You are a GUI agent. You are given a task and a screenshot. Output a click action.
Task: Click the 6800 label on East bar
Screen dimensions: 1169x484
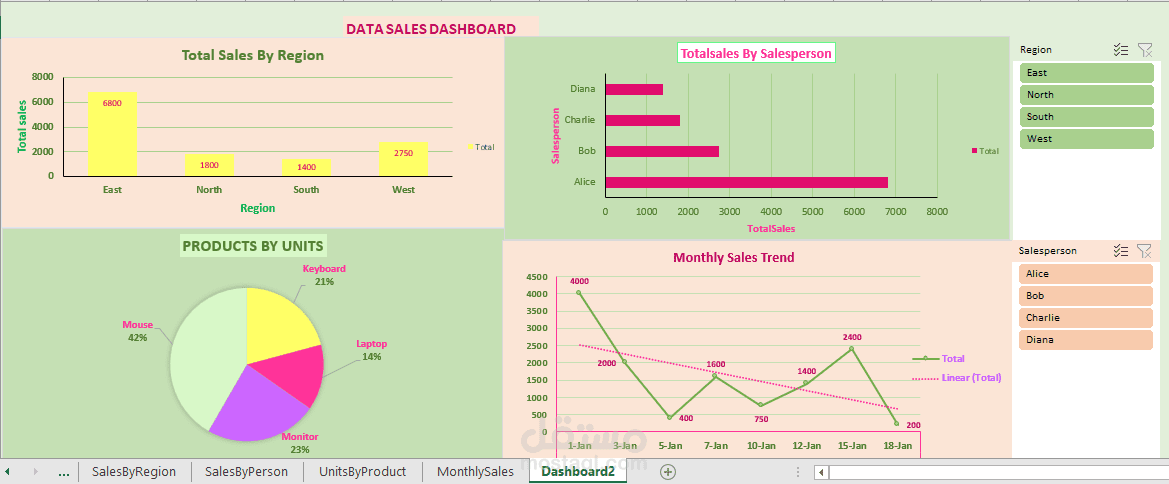click(x=112, y=104)
